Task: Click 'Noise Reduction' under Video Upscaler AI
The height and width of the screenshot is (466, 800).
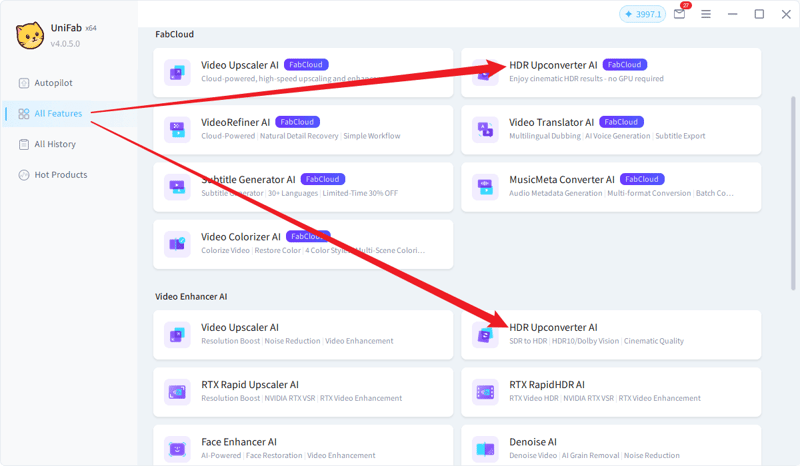Action: point(292,341)
